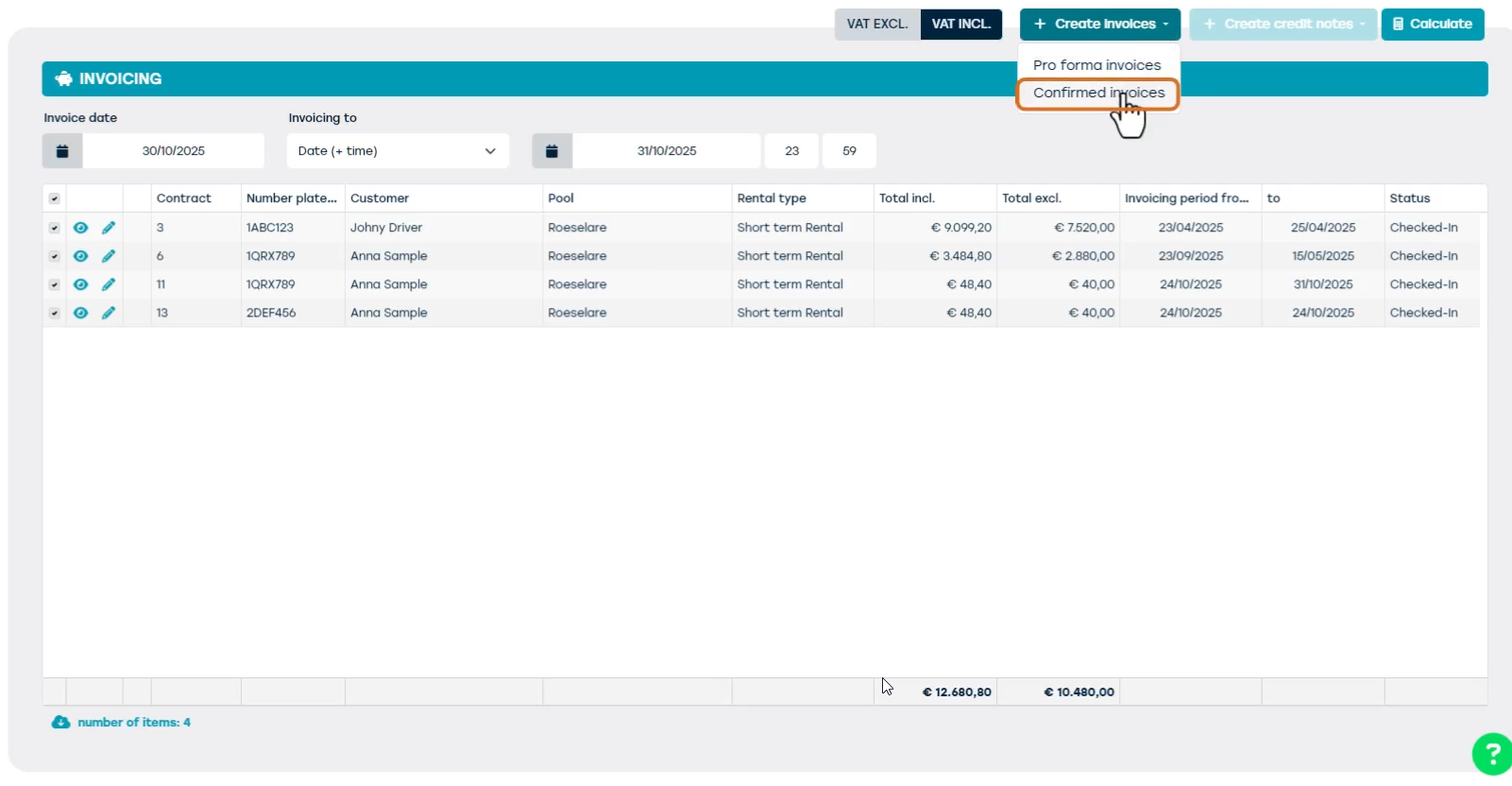Click total excl. amount € 7.520,00
Viewport: 1512px width, 786px height.
(x=1084, y=228)
